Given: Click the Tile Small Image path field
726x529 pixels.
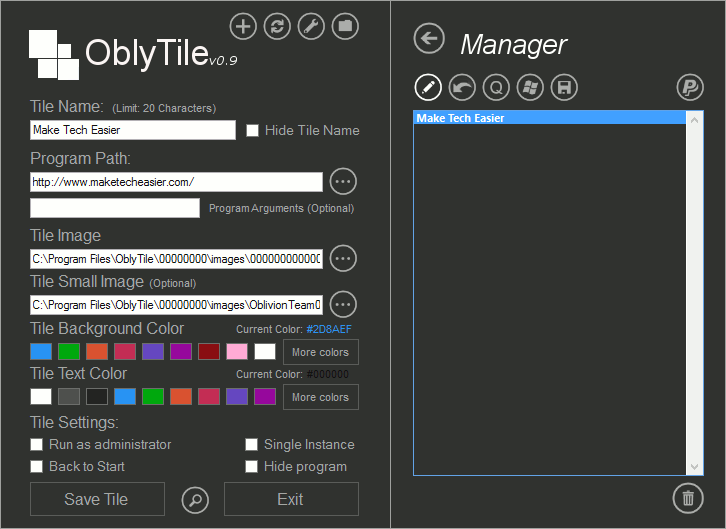Looking at the screenshot, I should [176, 305].
